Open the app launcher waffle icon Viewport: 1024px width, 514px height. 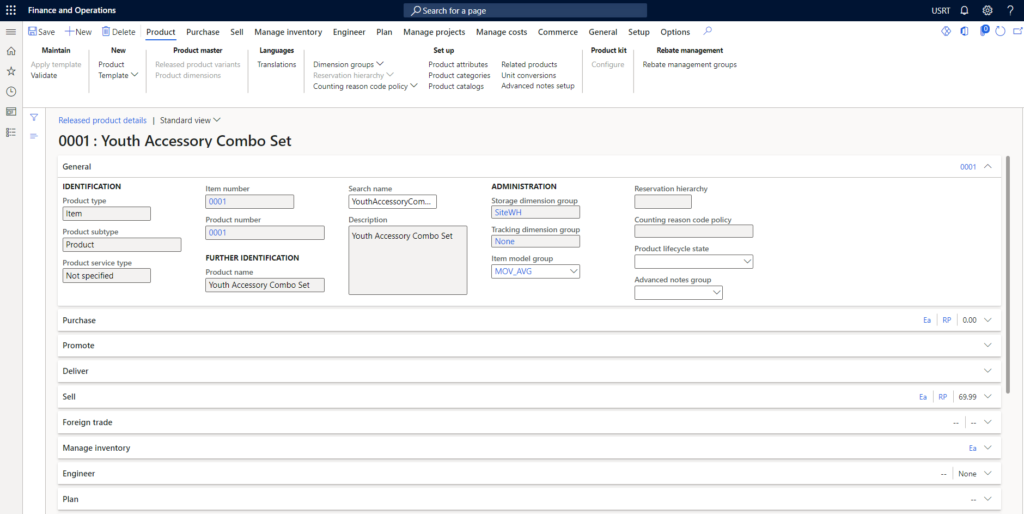point(11,10)
